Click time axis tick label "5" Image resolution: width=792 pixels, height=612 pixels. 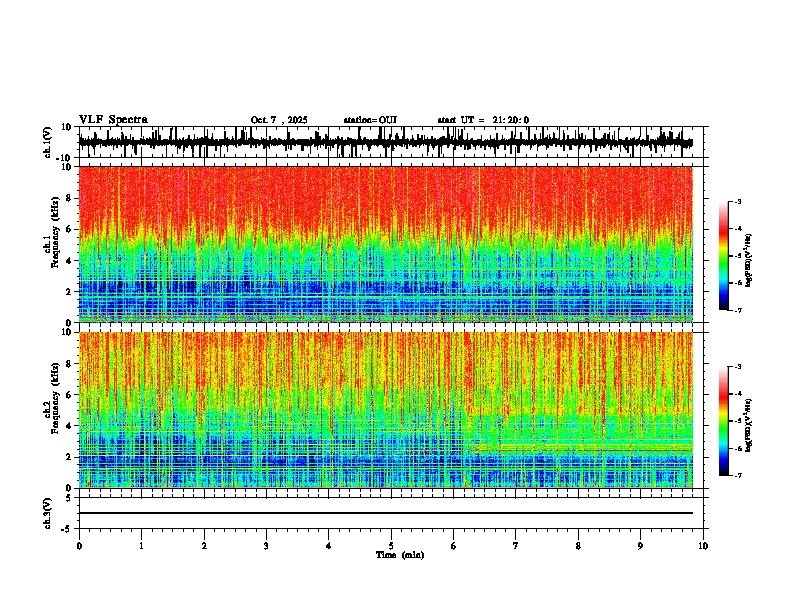[391, 546]
